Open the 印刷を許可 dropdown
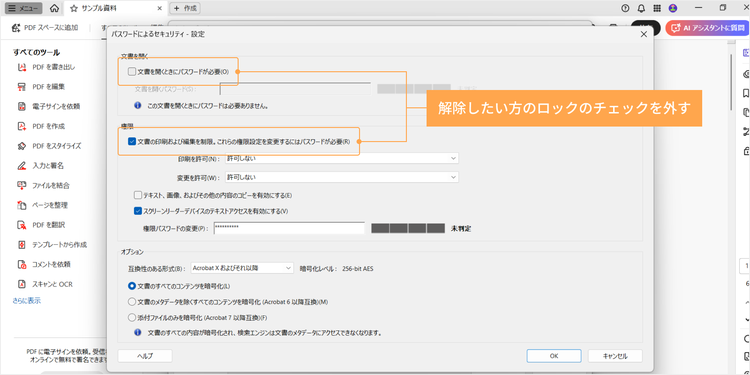This screenshot has height=375, width=750. coord(341,158)
